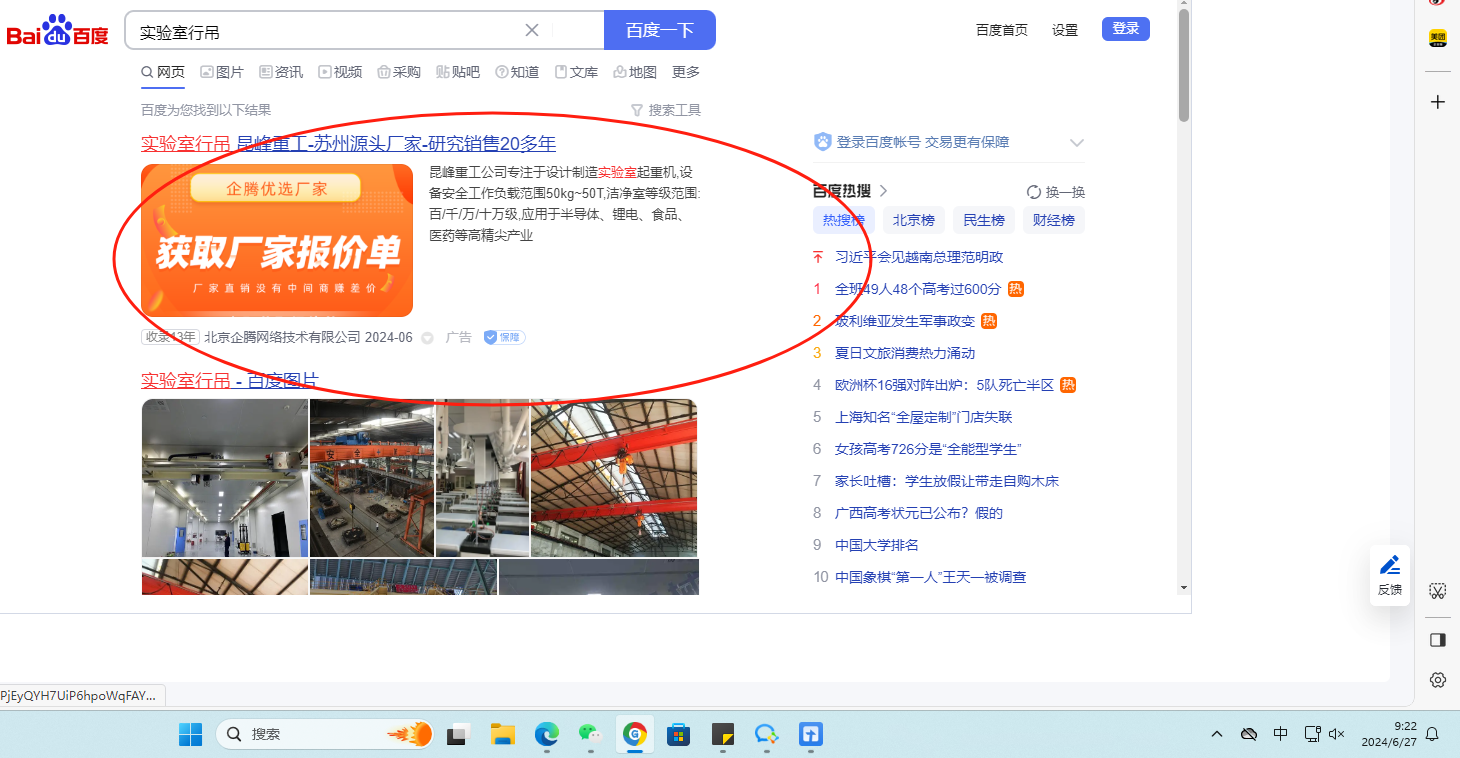This screenshot has height=758, width=1460.
Task: Toggle the sidebar panel layout icon
Action: [x=1438, y=639]
